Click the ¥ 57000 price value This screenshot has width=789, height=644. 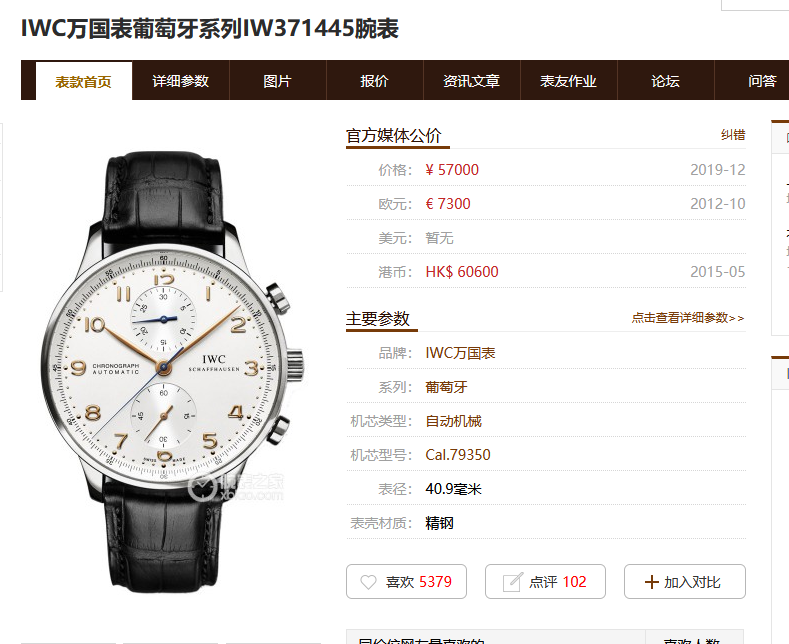pyautogui.click(x=452, y=170)
